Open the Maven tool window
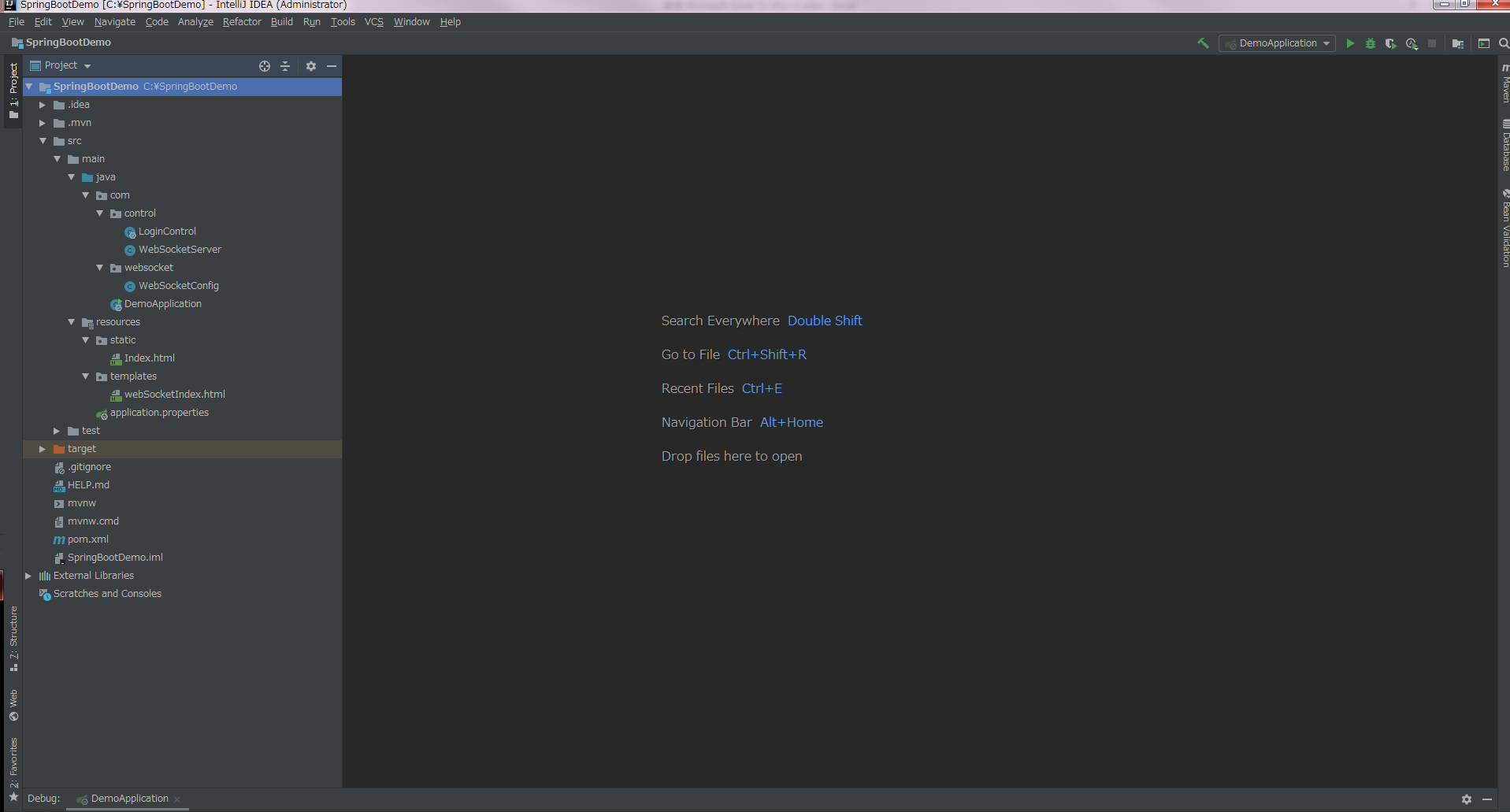Viewport: 1510px width, 812px height. click(1505, 83)
